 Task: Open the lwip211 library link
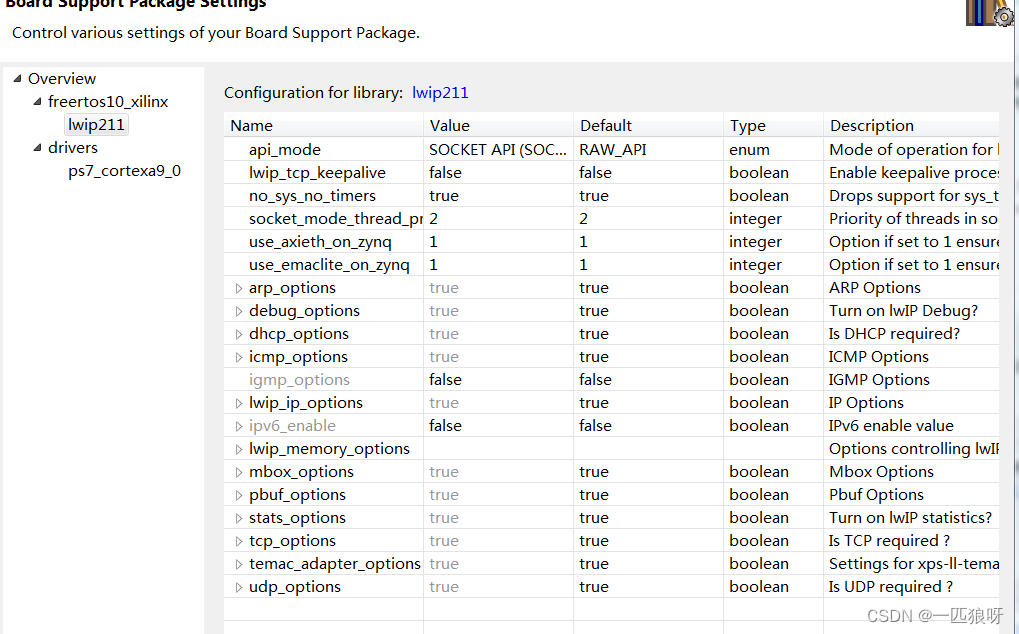439,92
